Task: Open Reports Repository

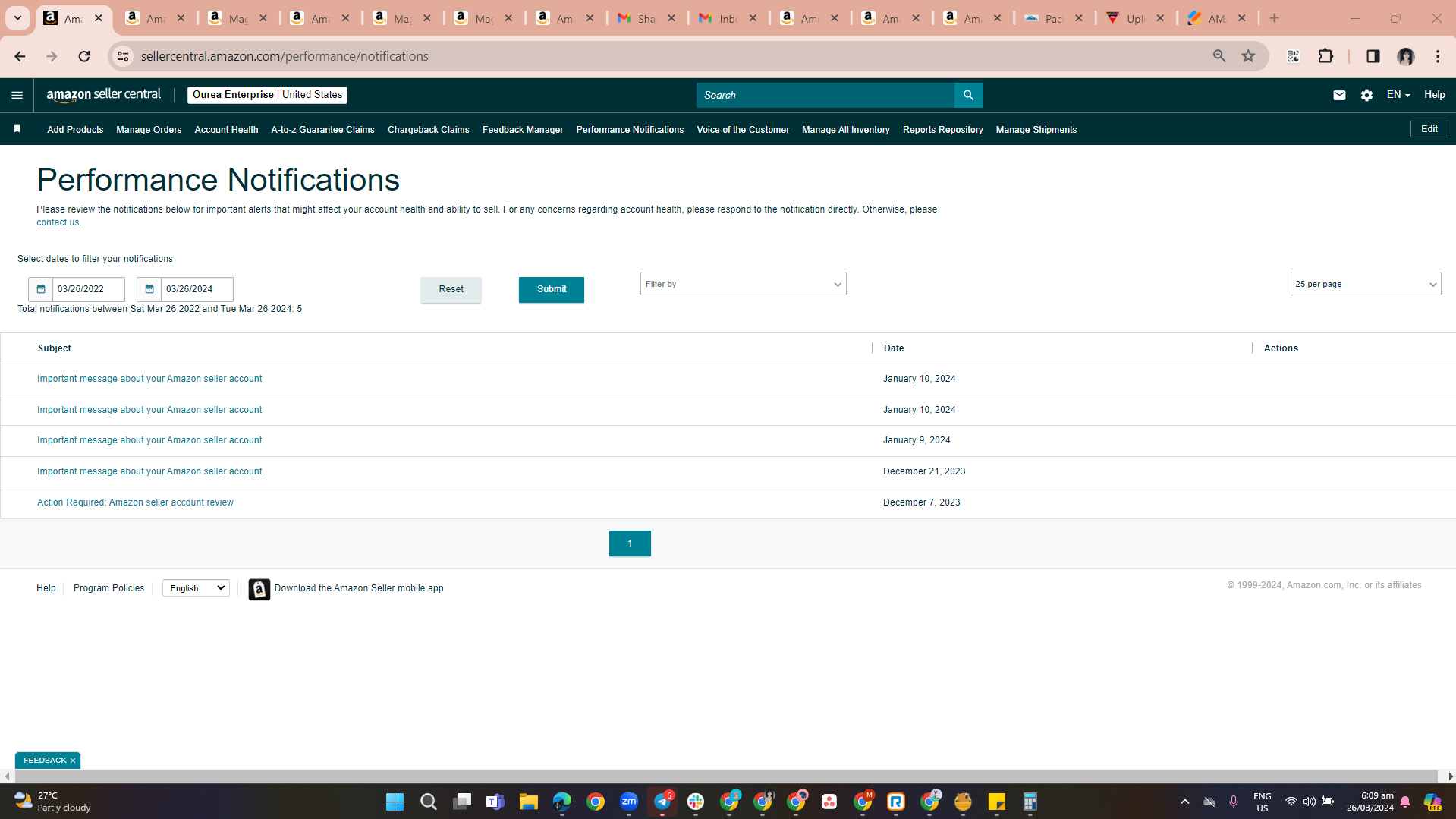Action: coord(943,130)
